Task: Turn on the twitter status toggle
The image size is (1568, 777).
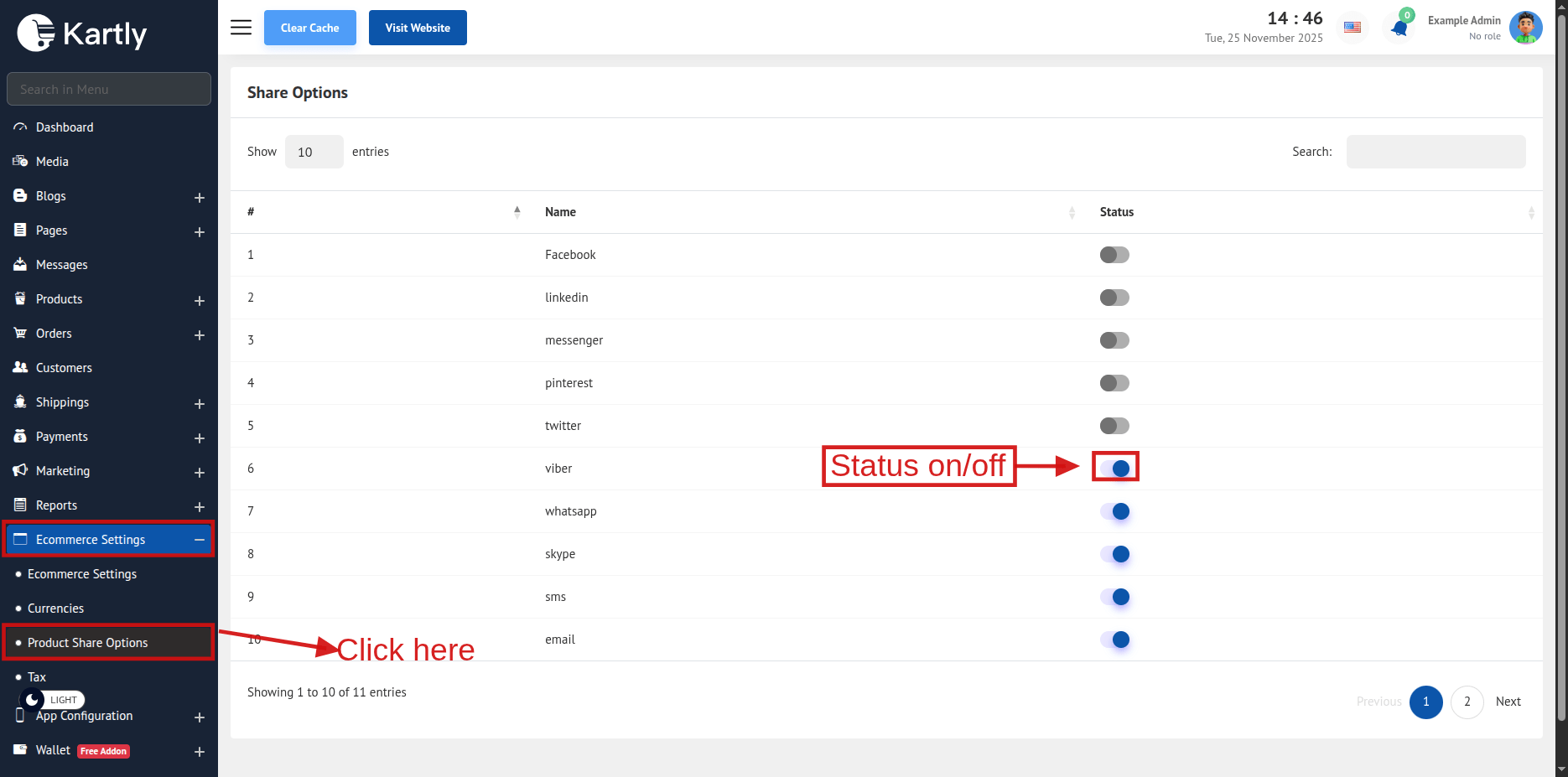Action: (1114, 426)
